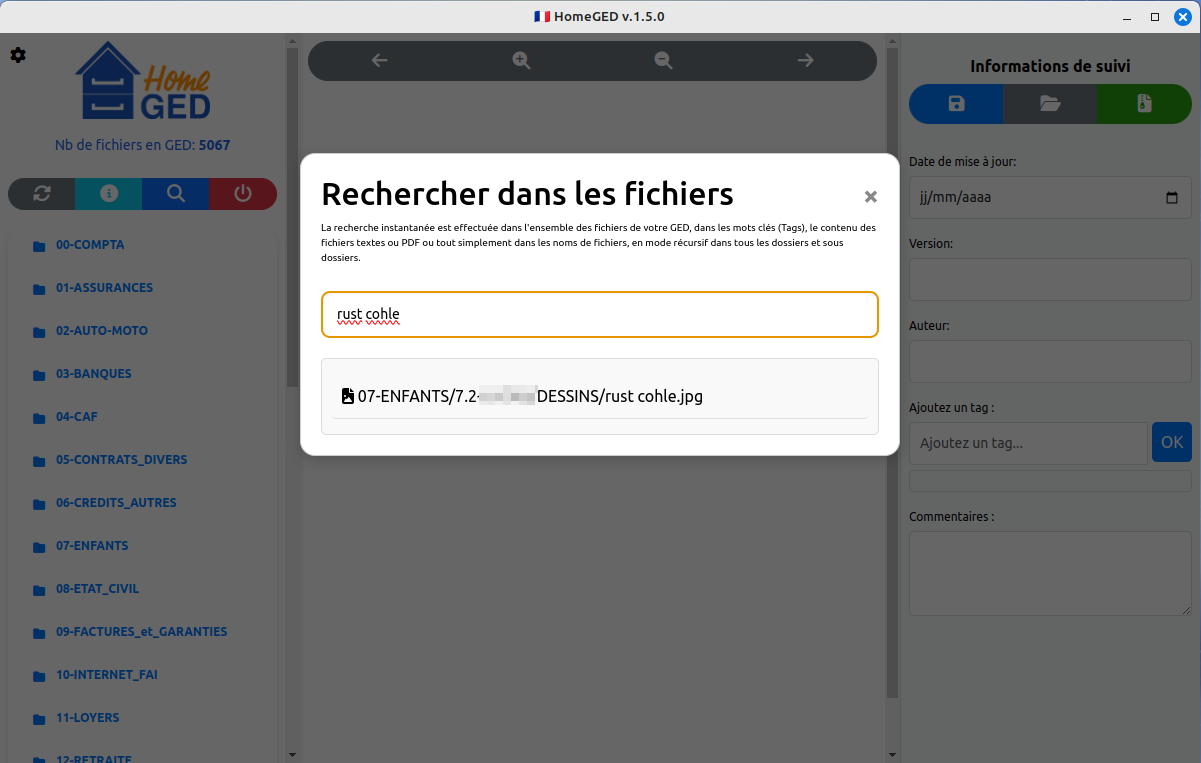Go to previous page with left arrow
This screenshot has width=1201, height=763.
click(380, 61)
